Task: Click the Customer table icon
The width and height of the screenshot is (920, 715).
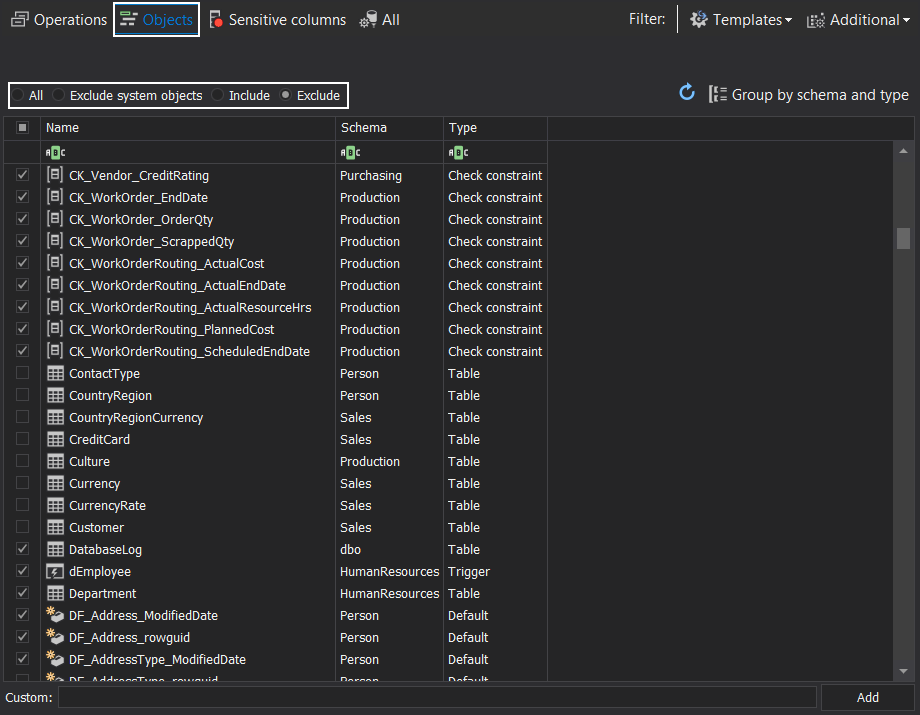Action: coord(55,527)
